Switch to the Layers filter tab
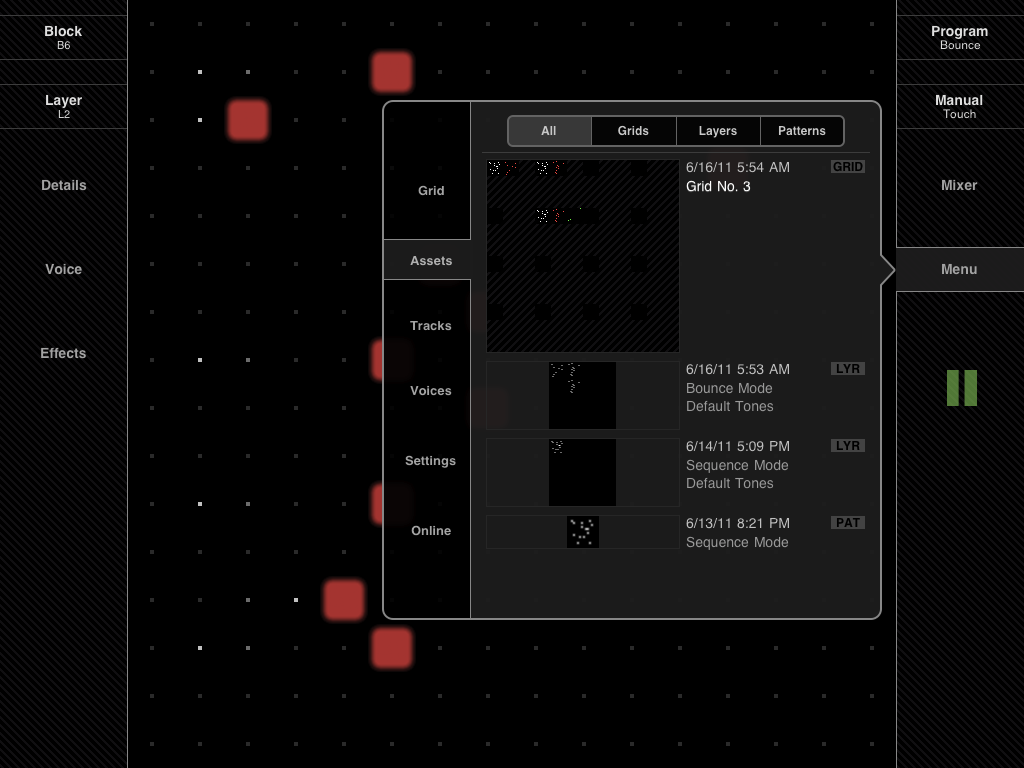 pyautogui.click(x=717, y=131)
